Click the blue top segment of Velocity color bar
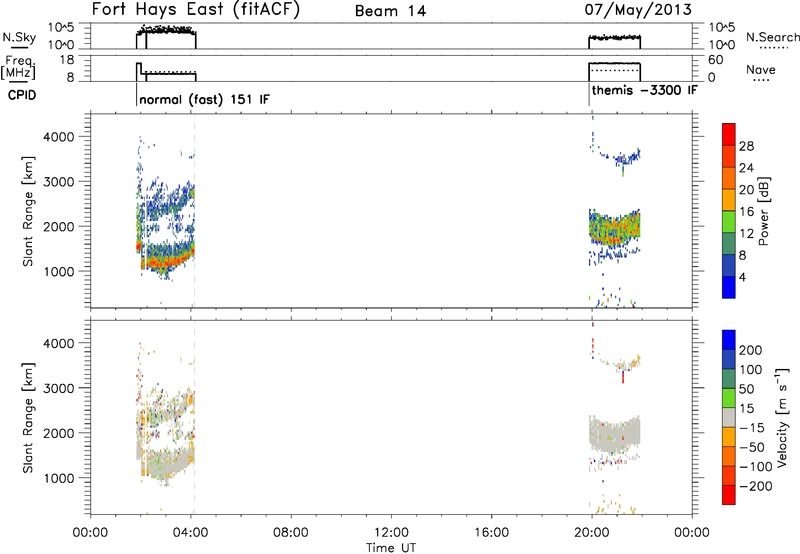The width and height of the screenshot is (800, 554). (x=729, y=340)
